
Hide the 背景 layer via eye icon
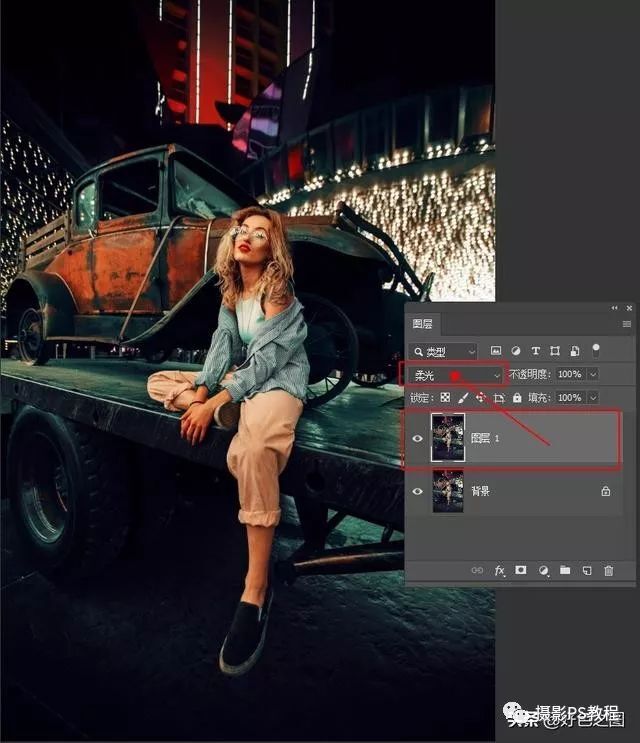417,491
